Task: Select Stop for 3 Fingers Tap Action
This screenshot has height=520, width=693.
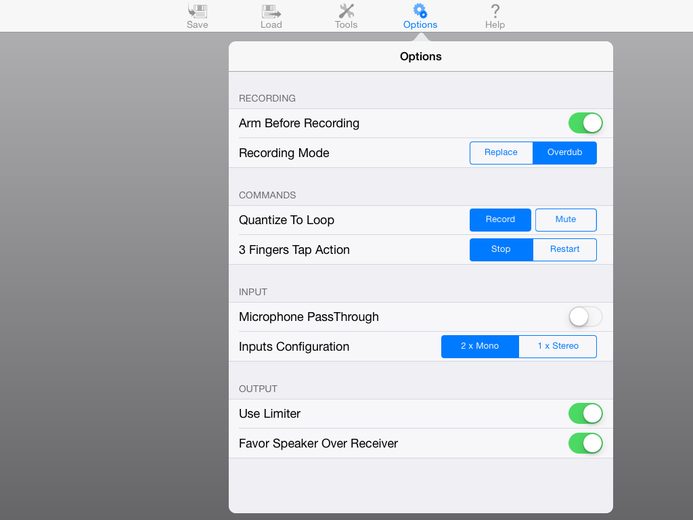Action: coord(501,250)
